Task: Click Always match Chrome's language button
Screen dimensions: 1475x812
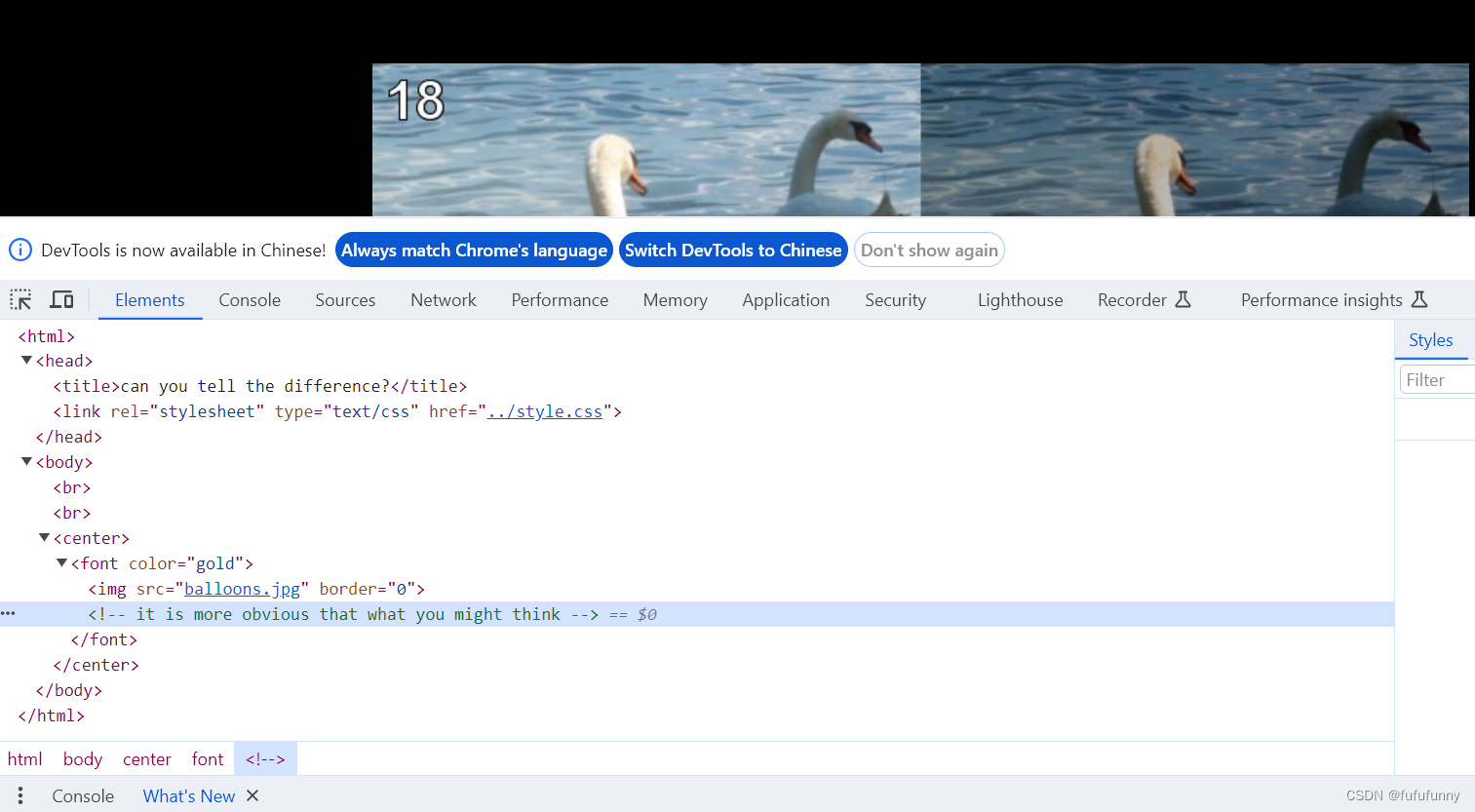Action: (474, 250)
